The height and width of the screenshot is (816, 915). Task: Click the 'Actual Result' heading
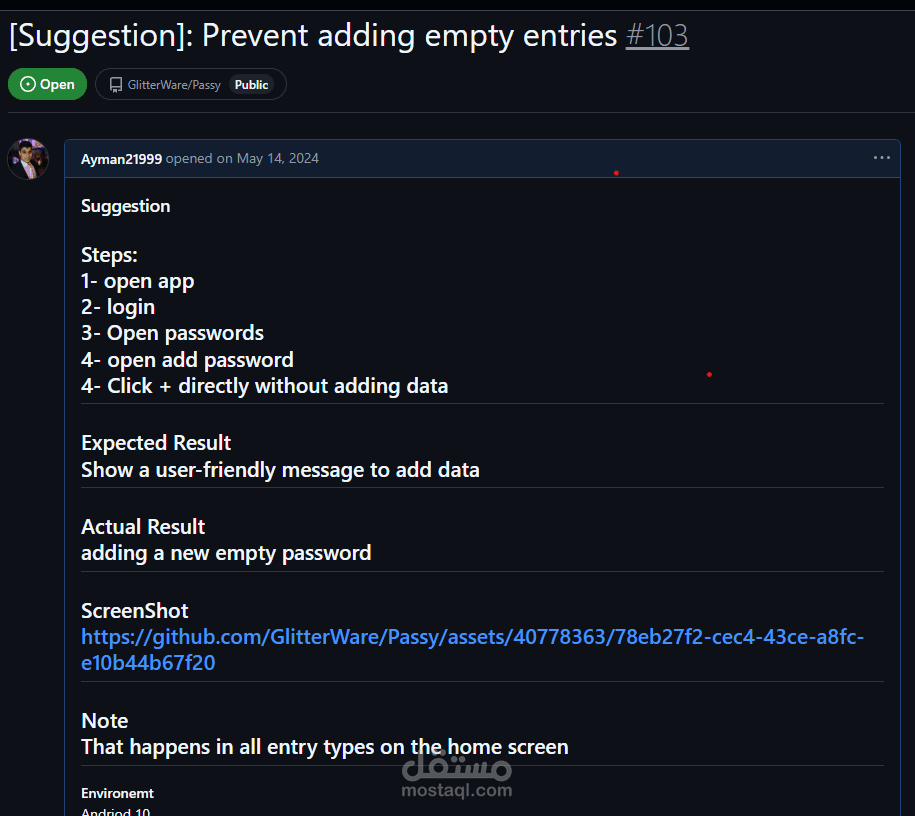pyautogui.click(x=143, y=527)
